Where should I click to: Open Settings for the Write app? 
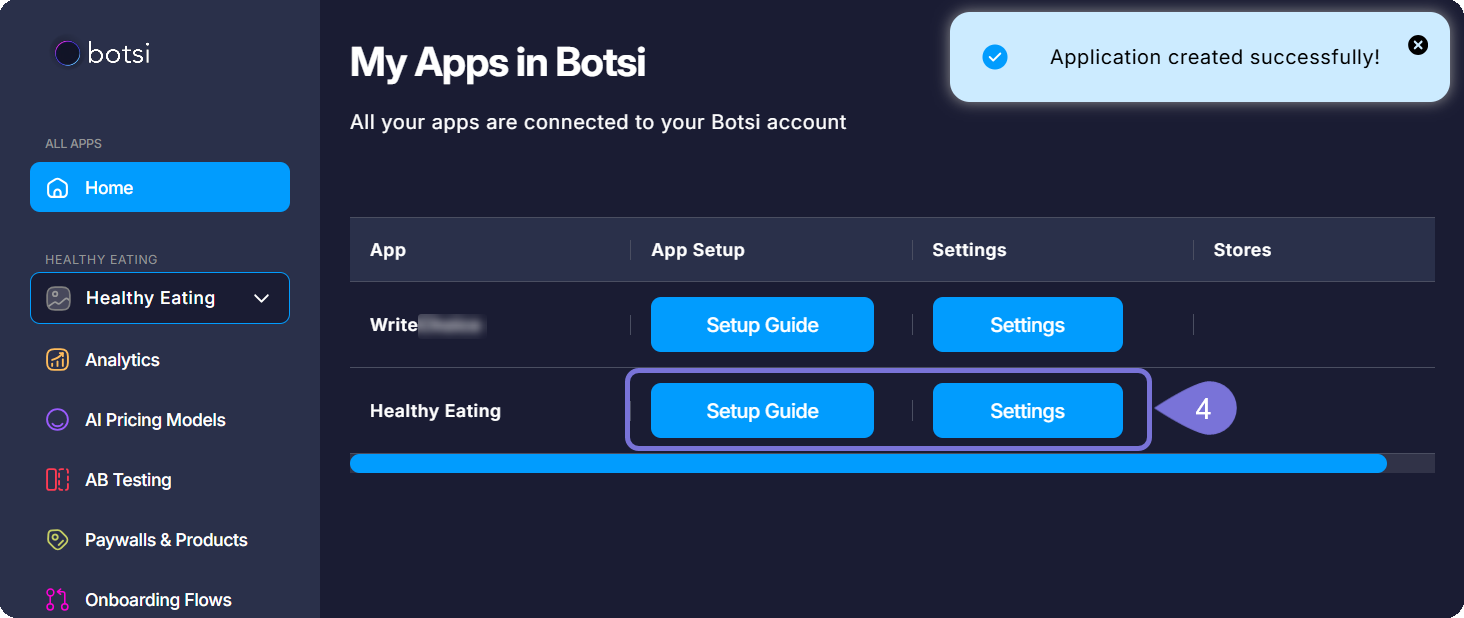pyautogui.click(x=1027, y=324)
